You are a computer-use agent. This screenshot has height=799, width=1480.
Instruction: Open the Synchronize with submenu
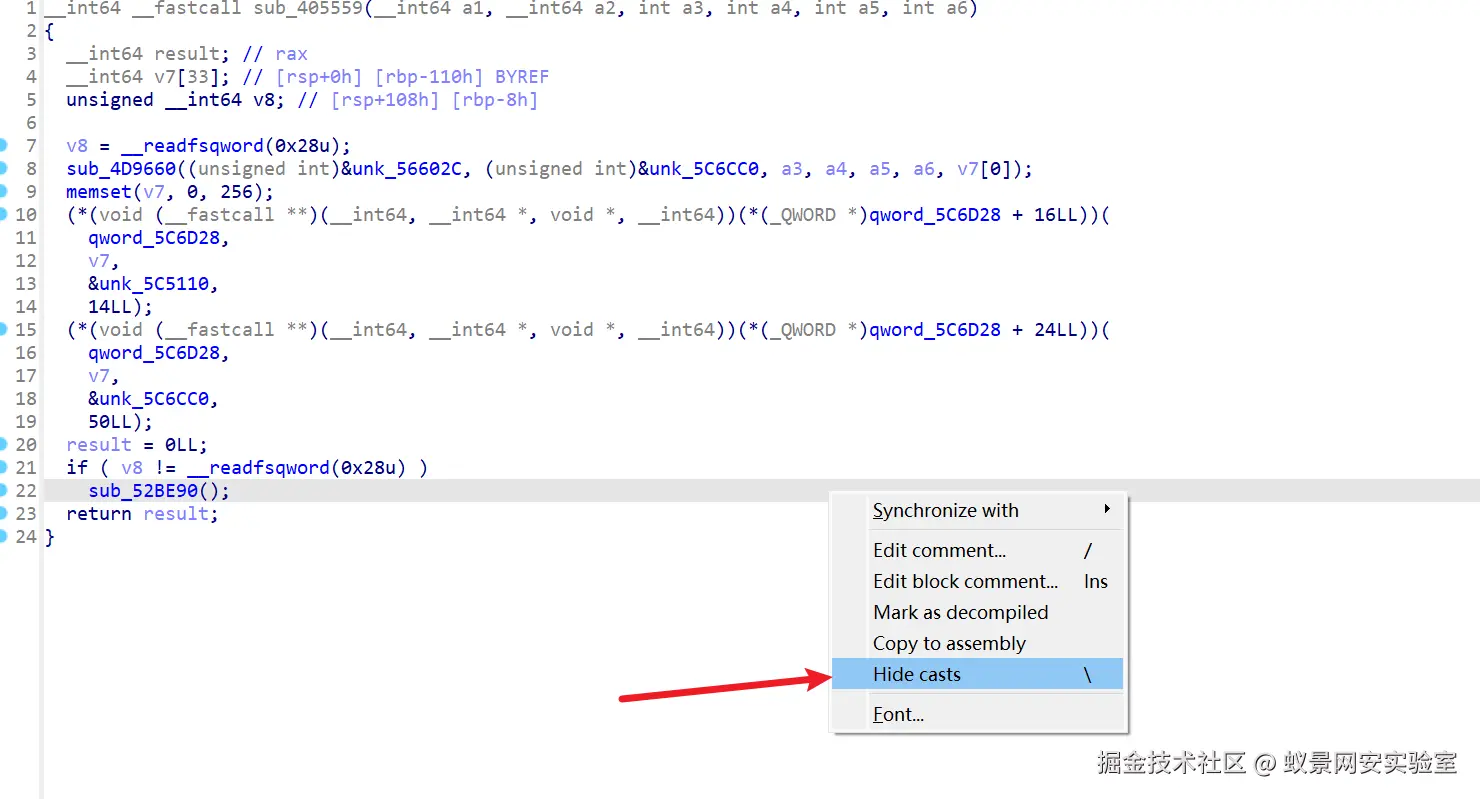pos(979,511)
